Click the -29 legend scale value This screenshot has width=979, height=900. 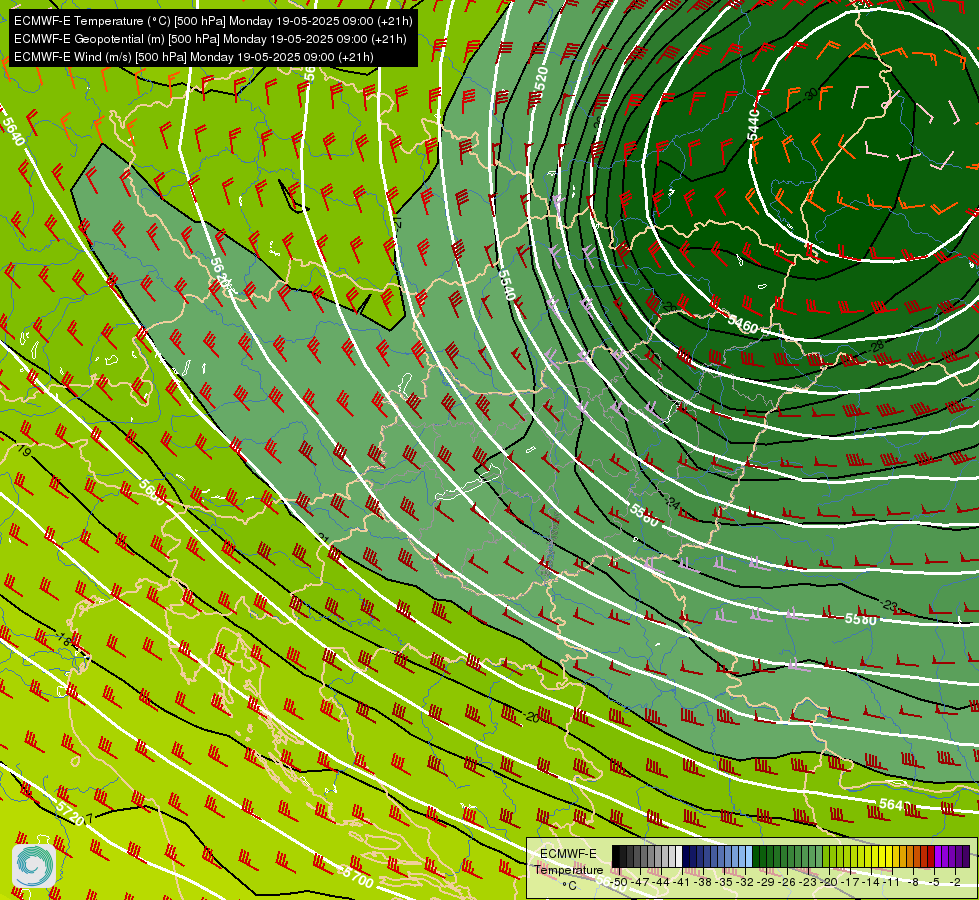point(765,882)
